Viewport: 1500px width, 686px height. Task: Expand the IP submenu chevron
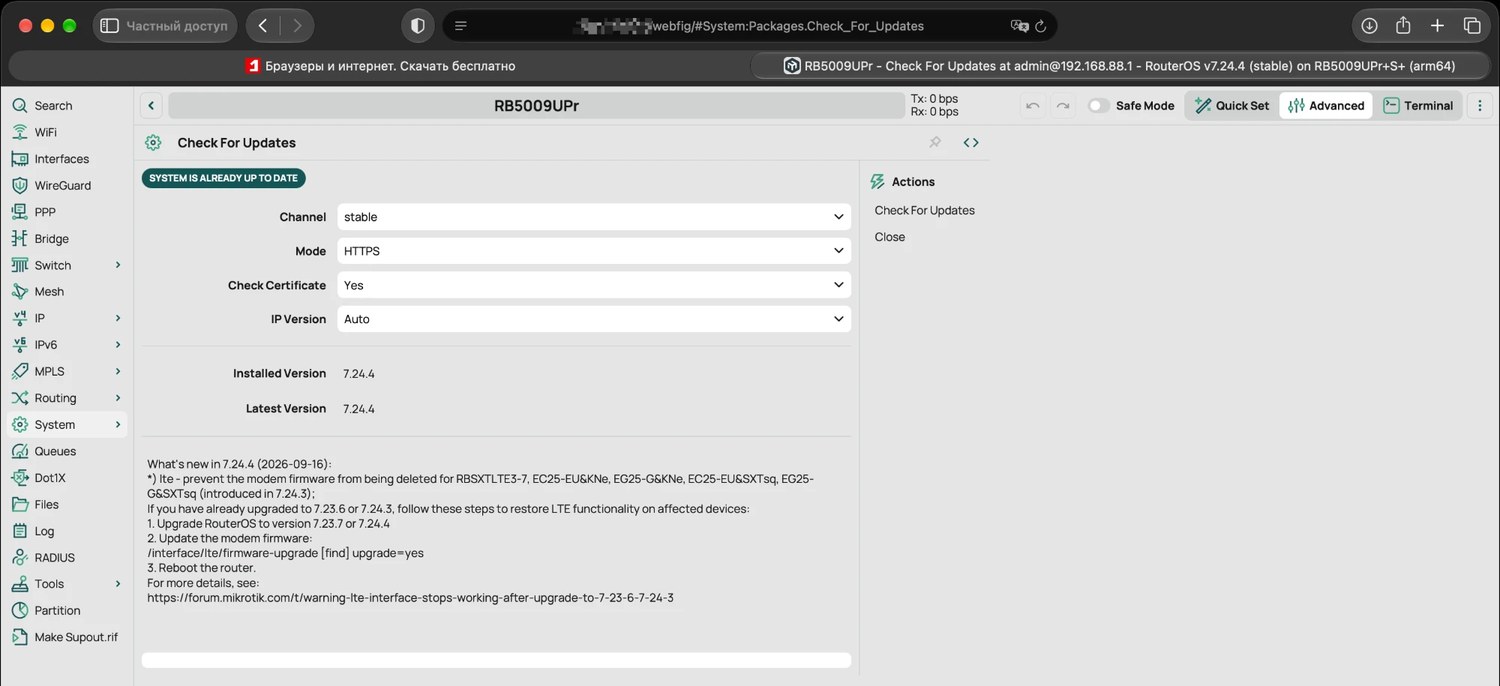118,318
